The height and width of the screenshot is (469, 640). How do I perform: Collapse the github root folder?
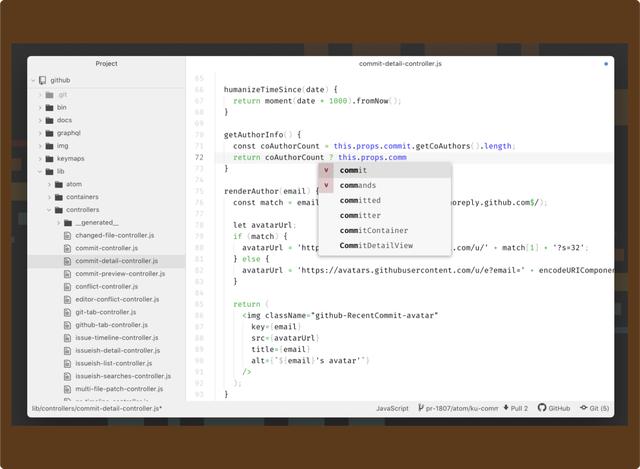point(33,80)
